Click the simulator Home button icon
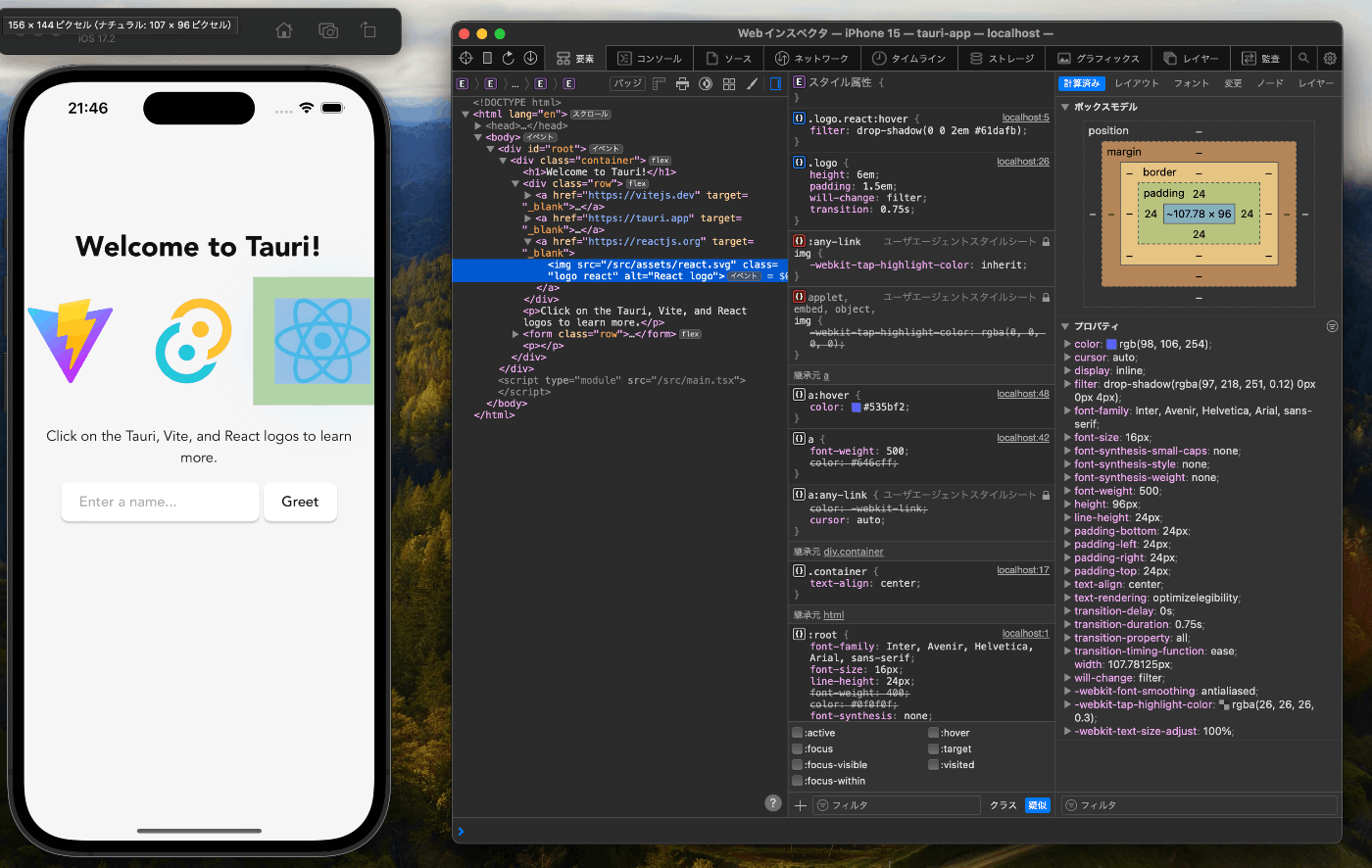 (284, 31)
